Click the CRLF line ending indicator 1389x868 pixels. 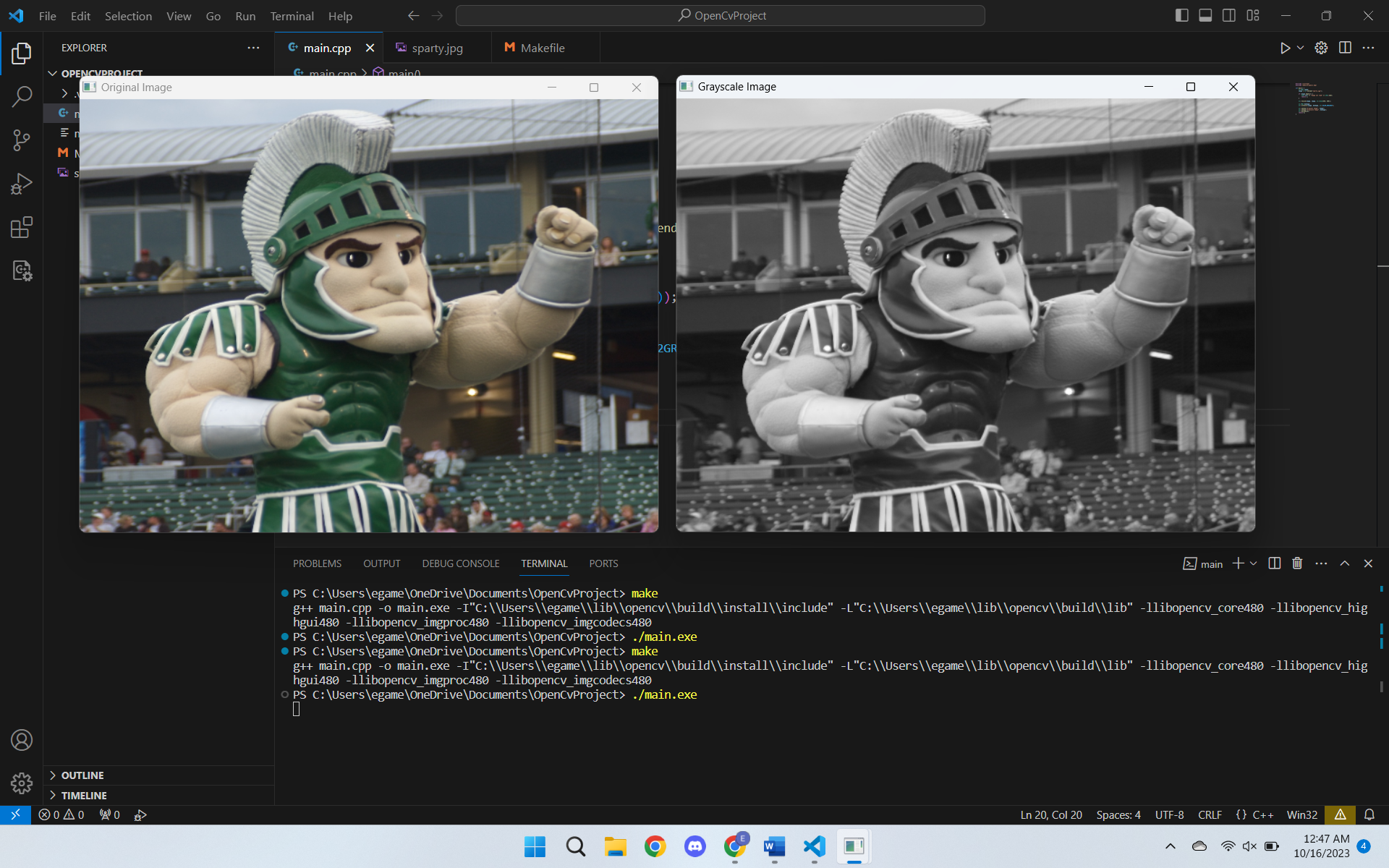(x=1210, y=814)
